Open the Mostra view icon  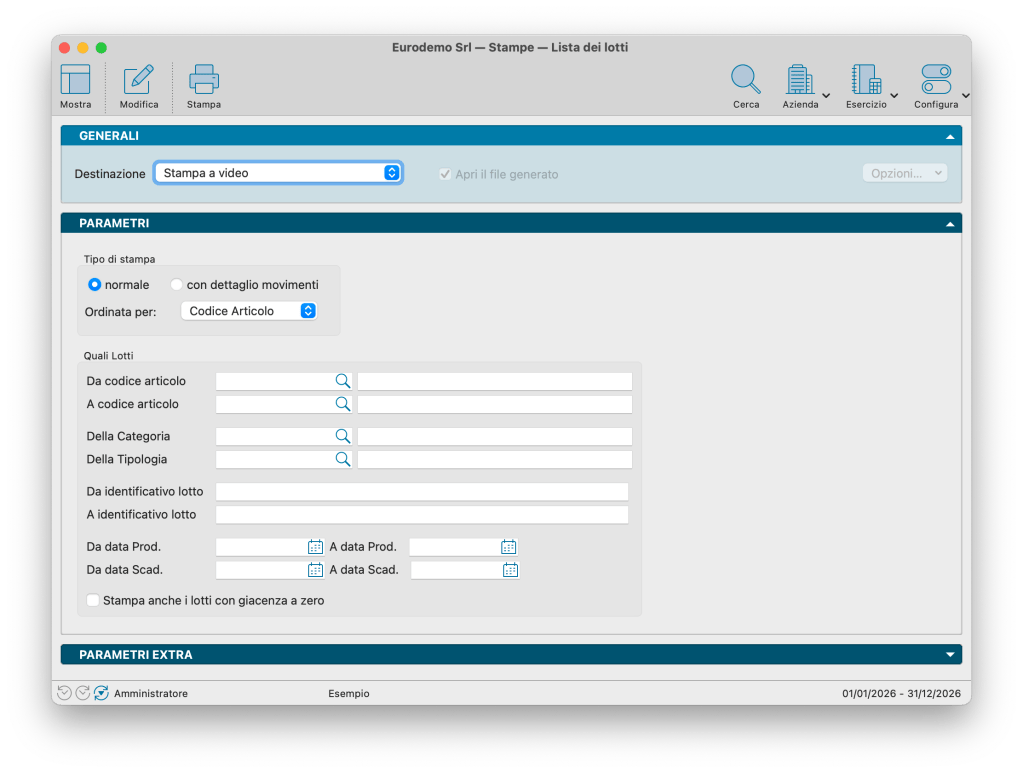point(75,80)
